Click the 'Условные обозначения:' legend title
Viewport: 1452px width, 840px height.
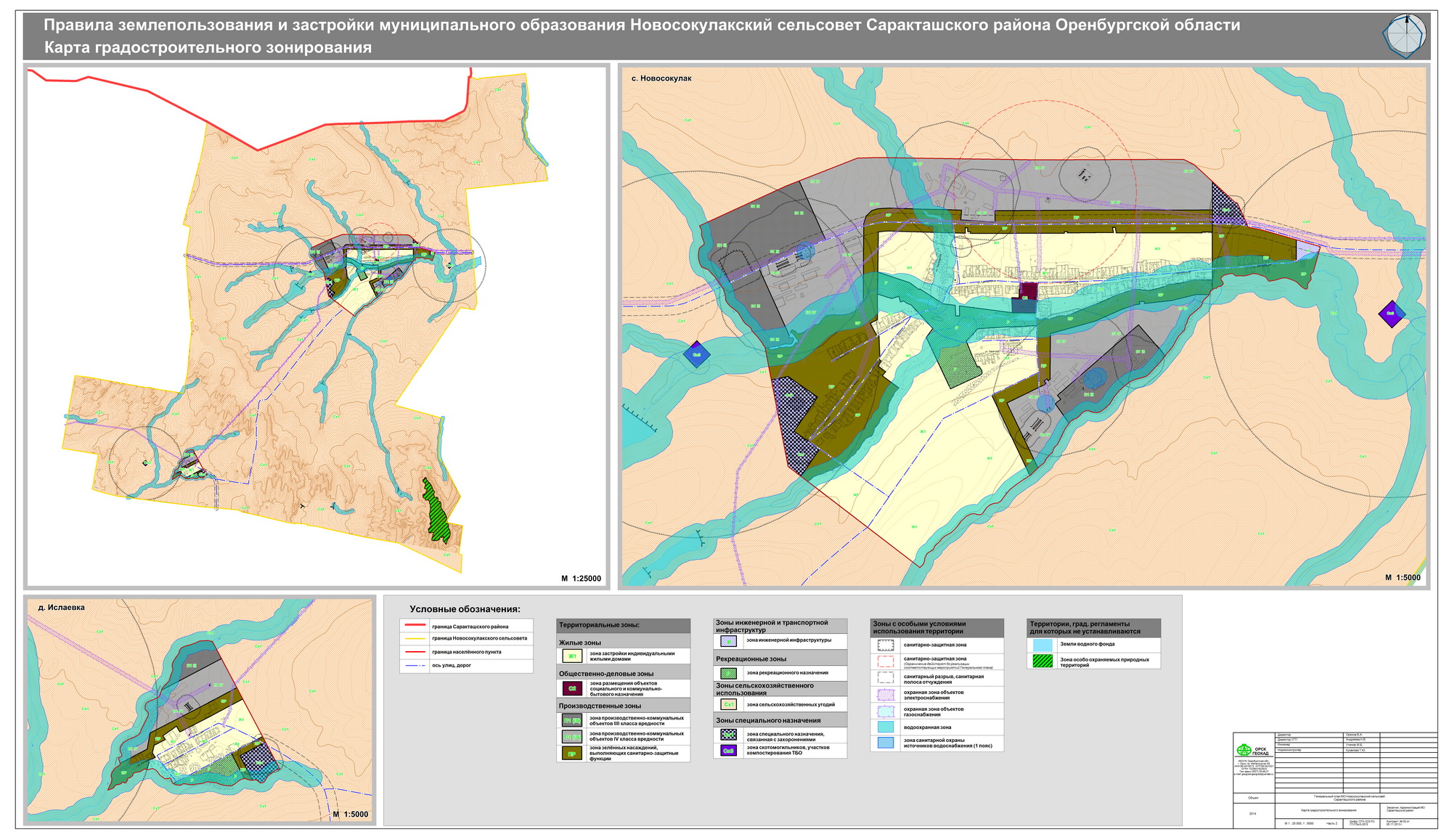(x=465, y=609)
